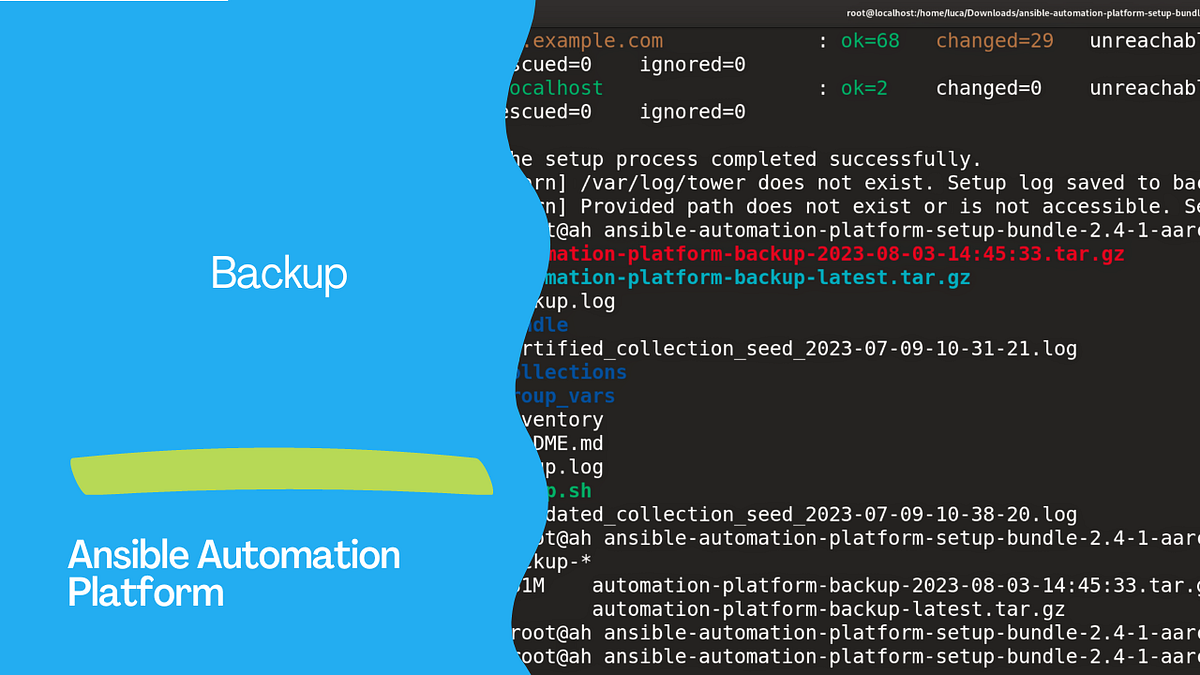The image size is (1200, 675).
Task: Click the green highlight bar graphic
Action: click(281, 473)
